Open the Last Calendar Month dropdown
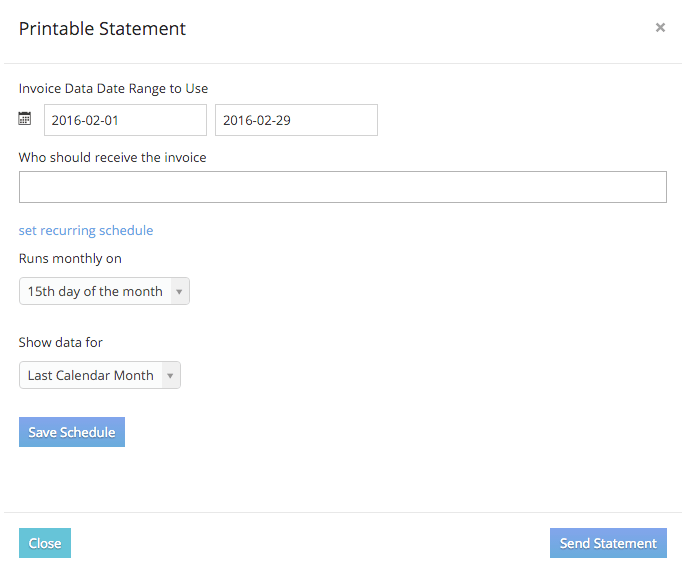This screenshot has width=686, height=585. pos(100,375)
